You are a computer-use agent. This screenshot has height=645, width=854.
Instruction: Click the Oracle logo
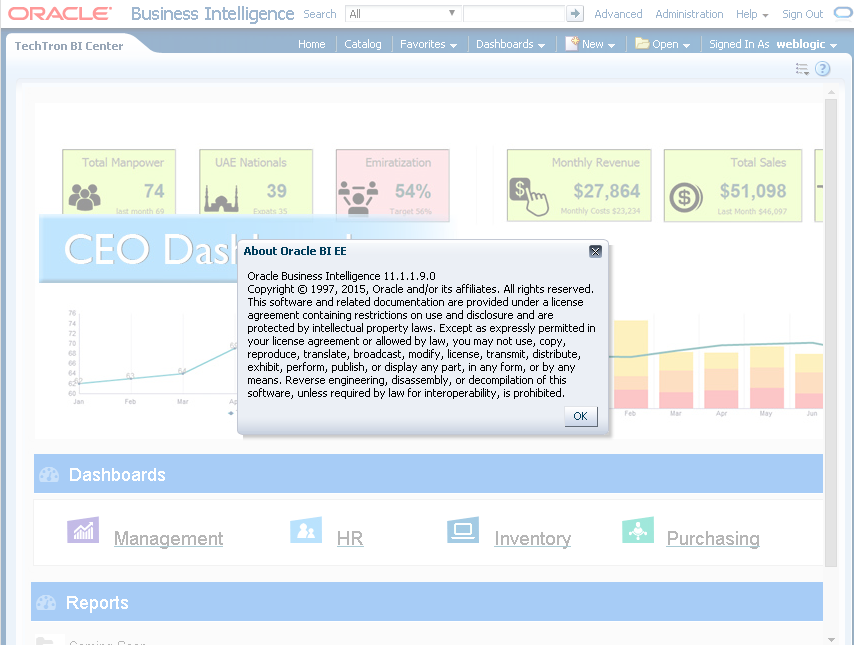(60, 14)
